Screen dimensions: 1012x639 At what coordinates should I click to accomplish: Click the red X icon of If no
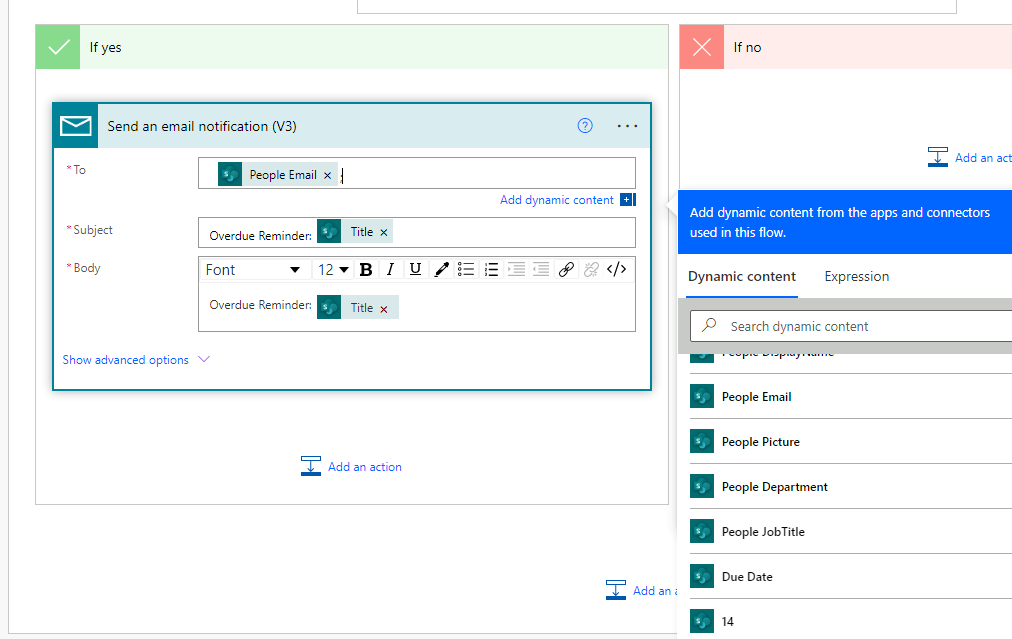point(702,47)
